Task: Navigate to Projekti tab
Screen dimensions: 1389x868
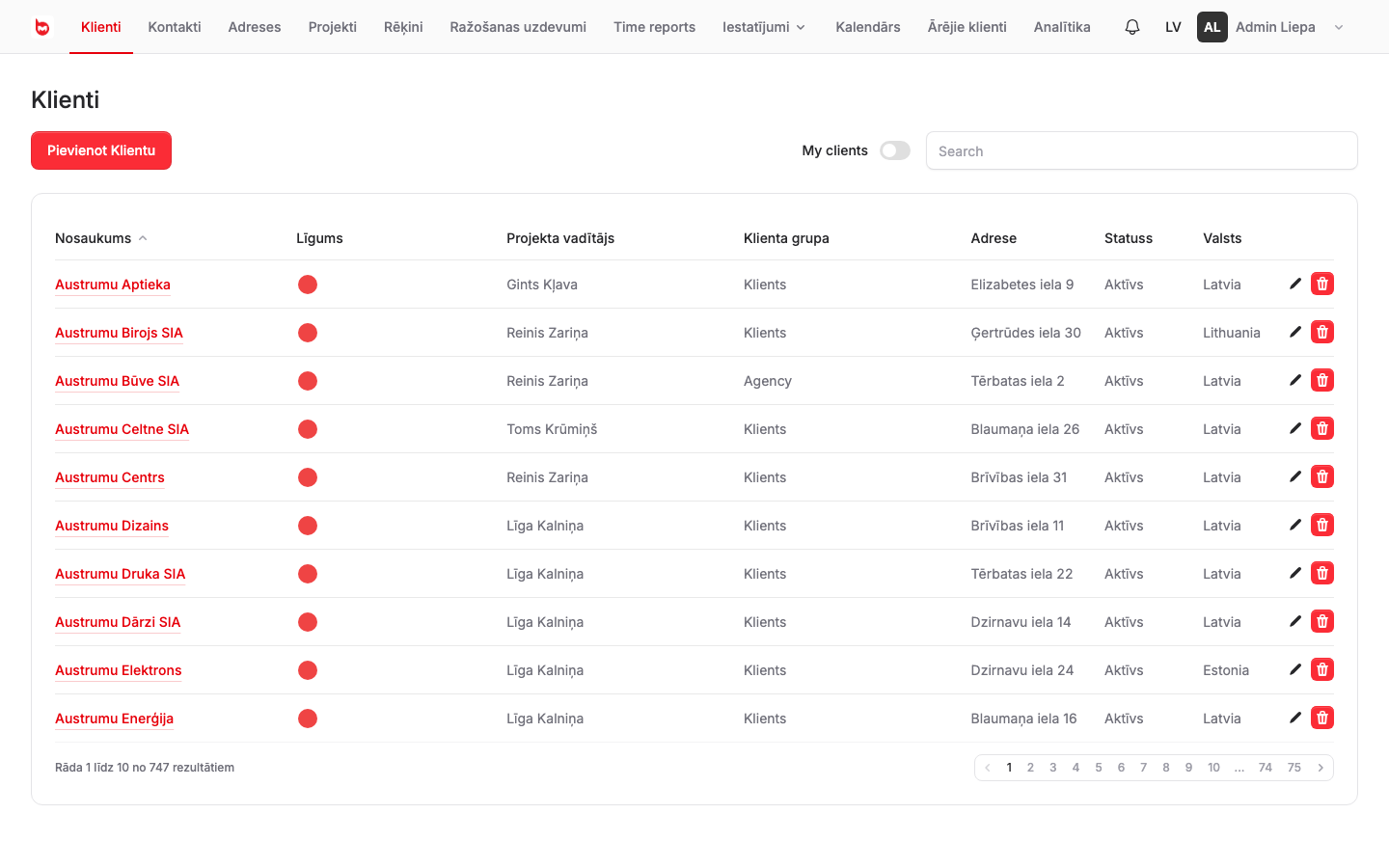Action: coord(333,27)
